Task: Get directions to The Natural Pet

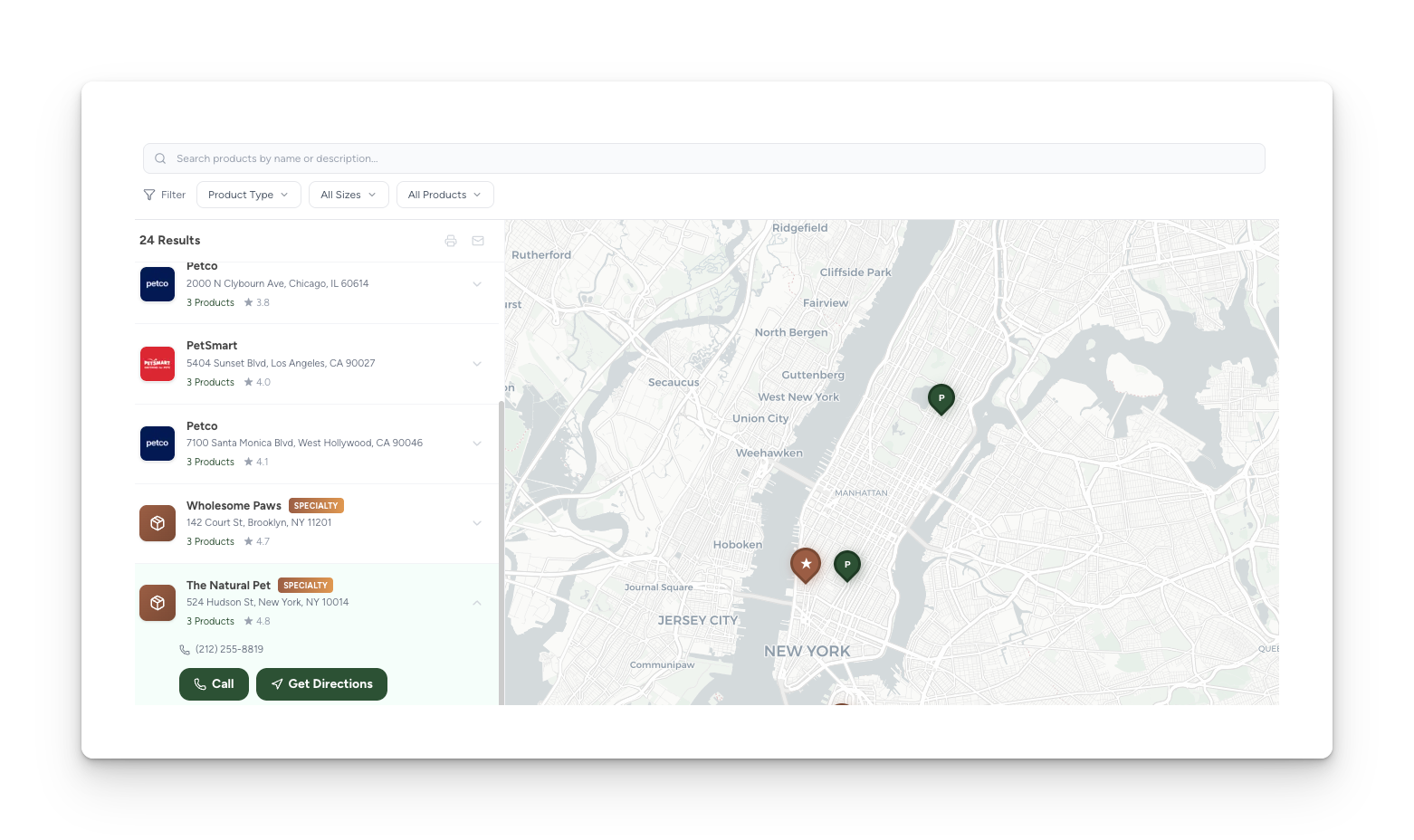Action: coord(321,684)
